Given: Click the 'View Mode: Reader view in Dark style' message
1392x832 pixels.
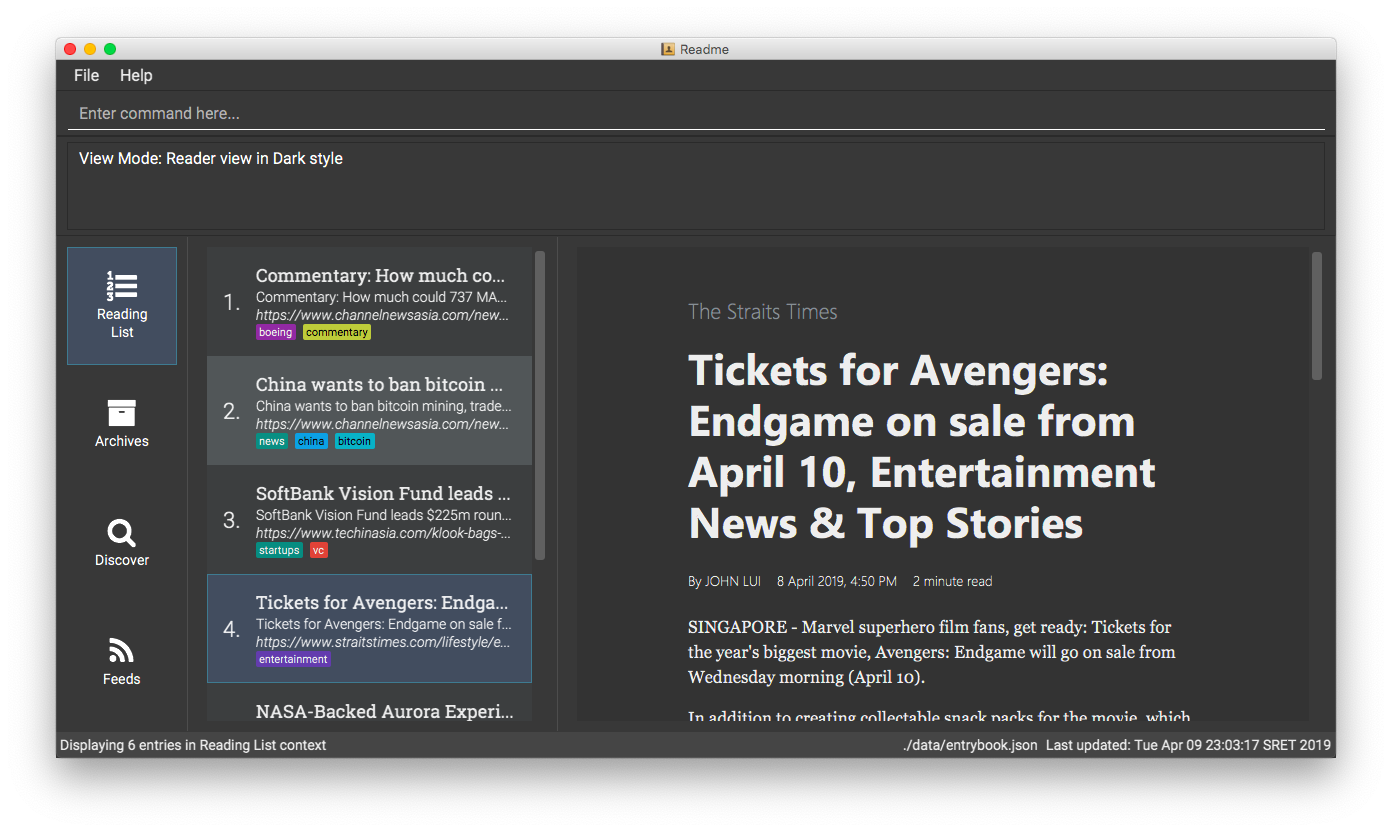Looking at the screenshot, I should click(x=211, y=158).
